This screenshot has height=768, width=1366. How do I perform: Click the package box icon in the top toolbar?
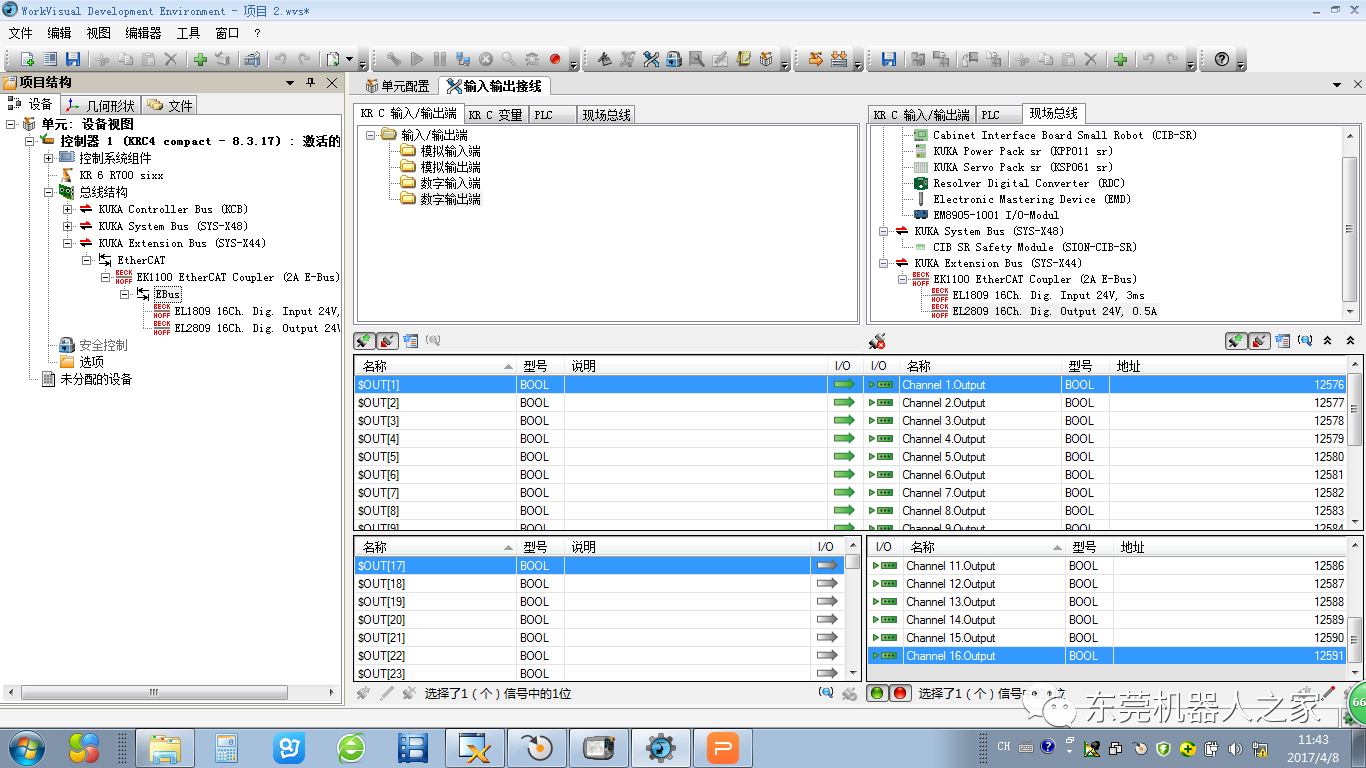point(766,60)
